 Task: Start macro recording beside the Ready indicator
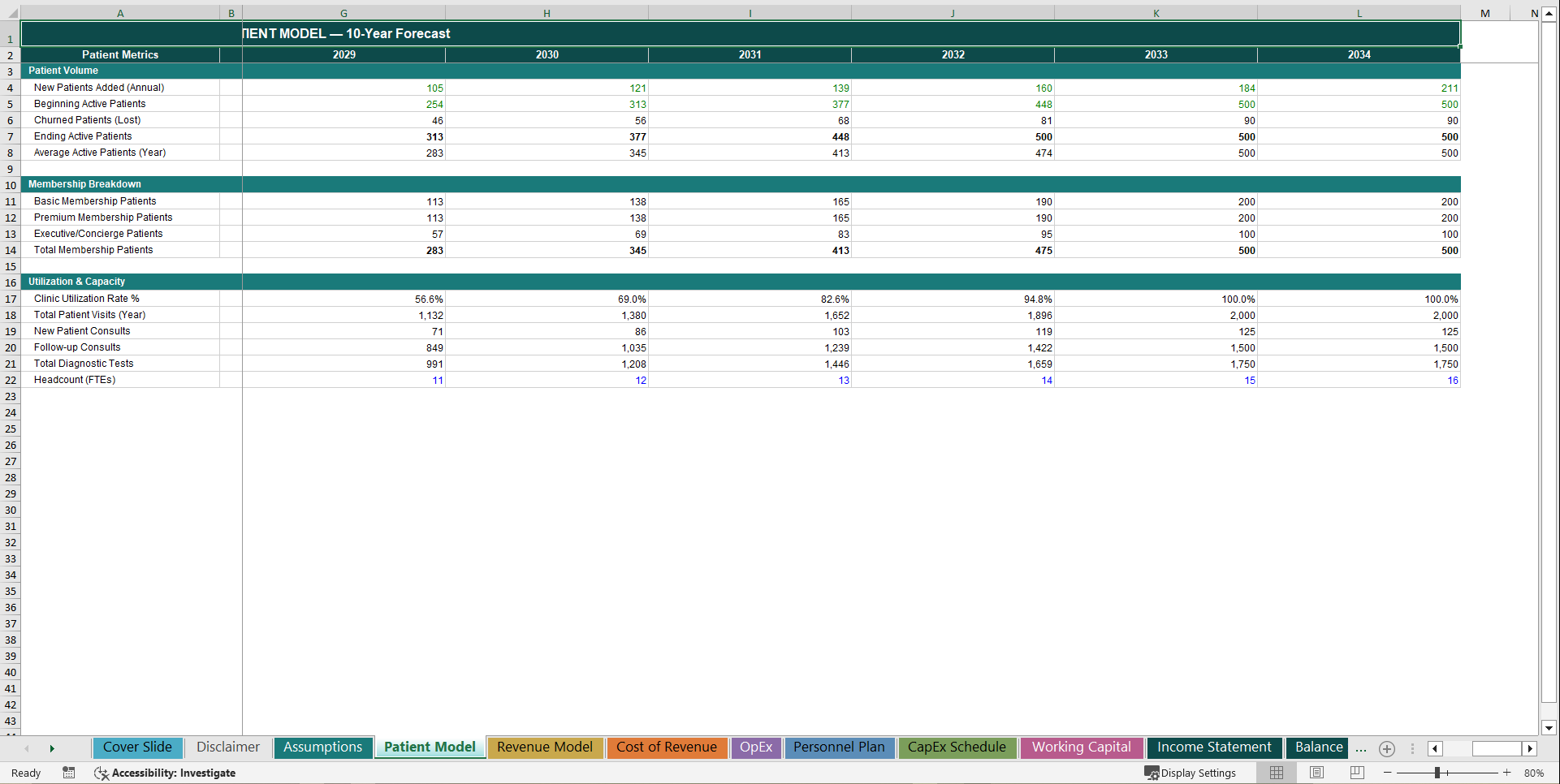(x=69, y=773)
